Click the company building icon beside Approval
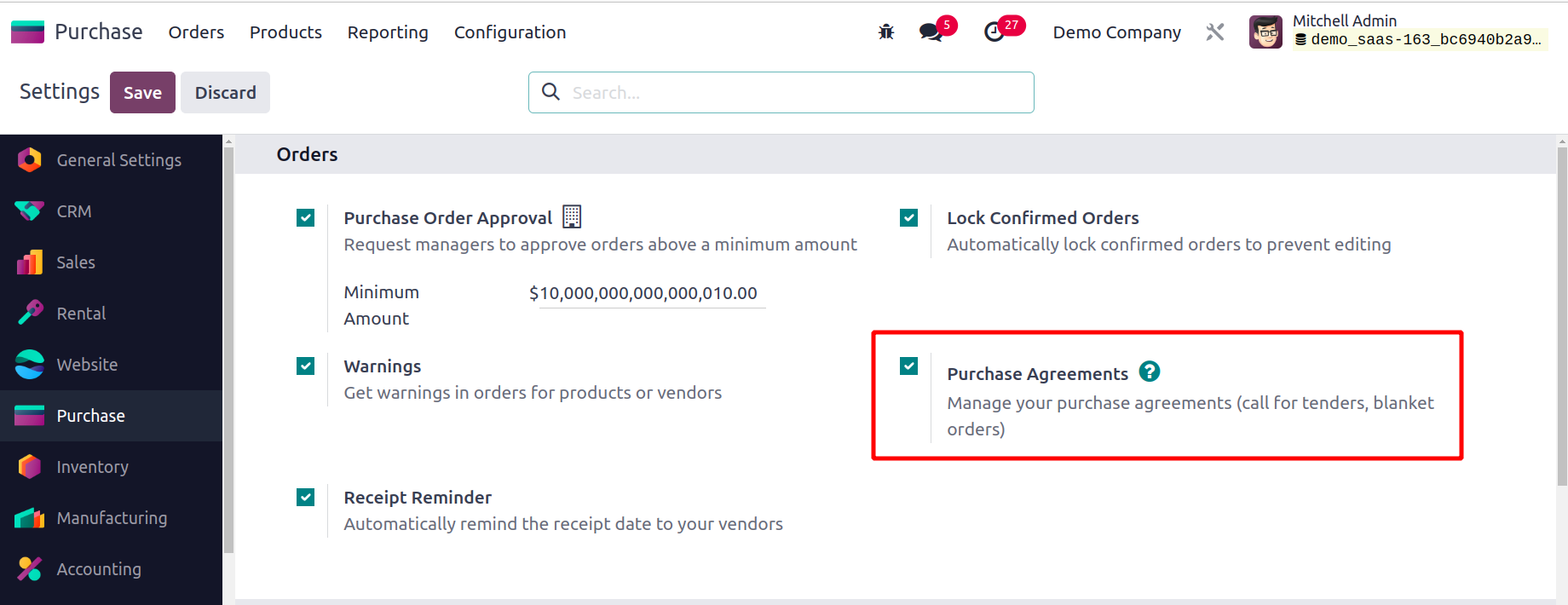Screen dimensions: 1568x605 [x=572, y=217]
